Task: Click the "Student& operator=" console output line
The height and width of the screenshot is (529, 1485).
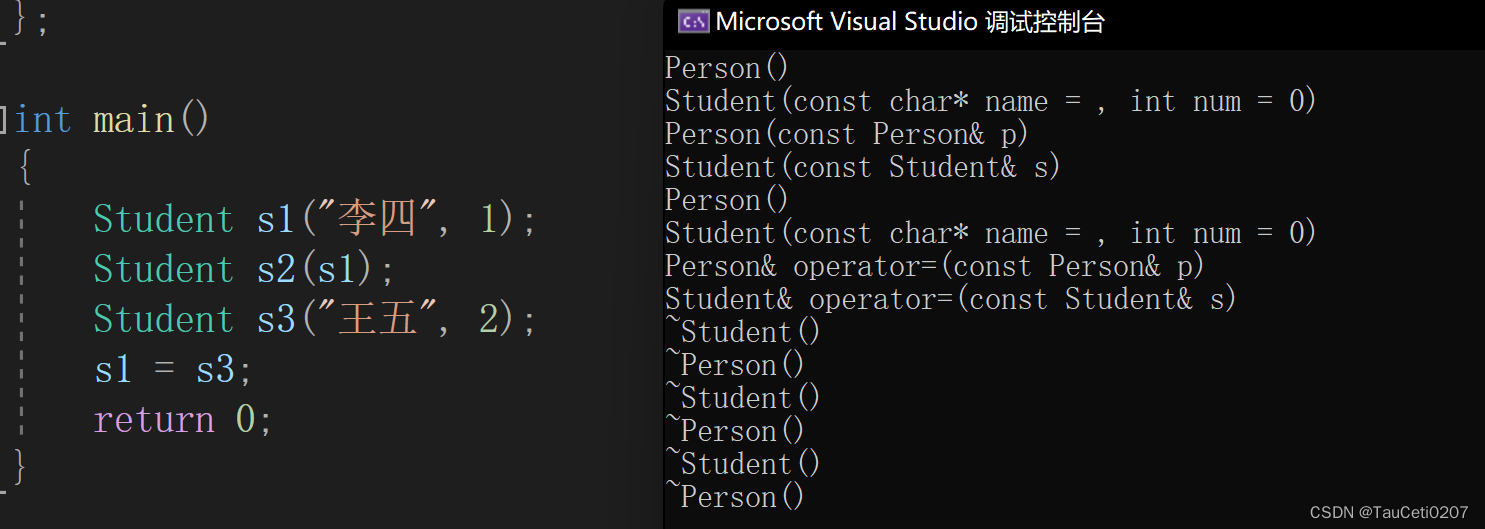Action: click(950, 299)
